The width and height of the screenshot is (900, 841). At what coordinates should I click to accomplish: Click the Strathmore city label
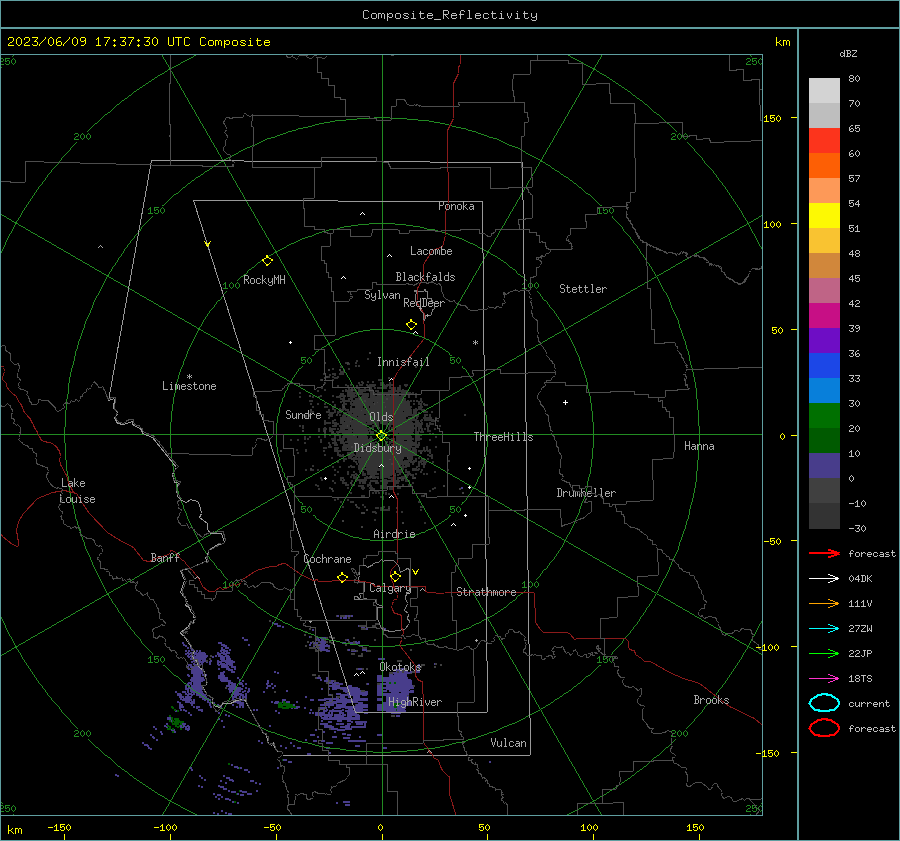pos(486,592)
